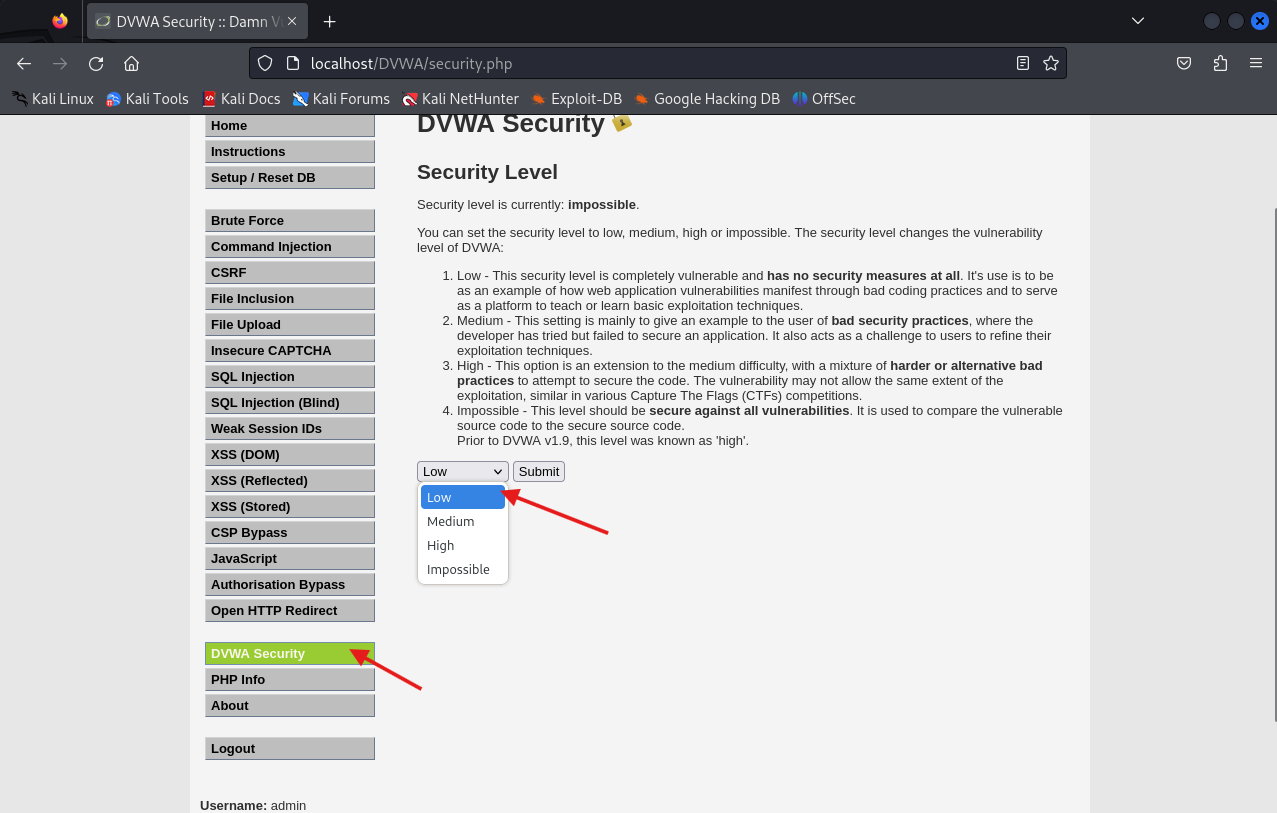The image size is (1277, 813).
Task: Open the OffSec bookmark
Action: (824, 98)
